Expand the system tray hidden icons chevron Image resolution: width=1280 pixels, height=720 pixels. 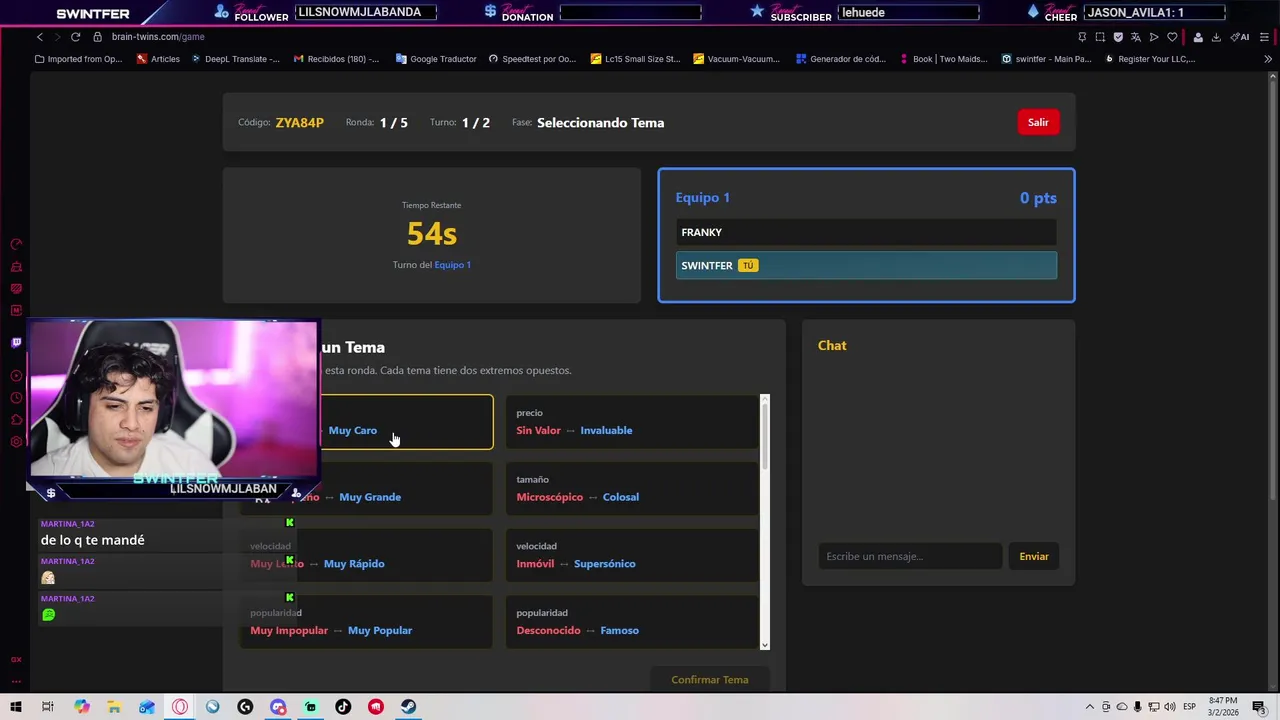(x=1090, y=707)
